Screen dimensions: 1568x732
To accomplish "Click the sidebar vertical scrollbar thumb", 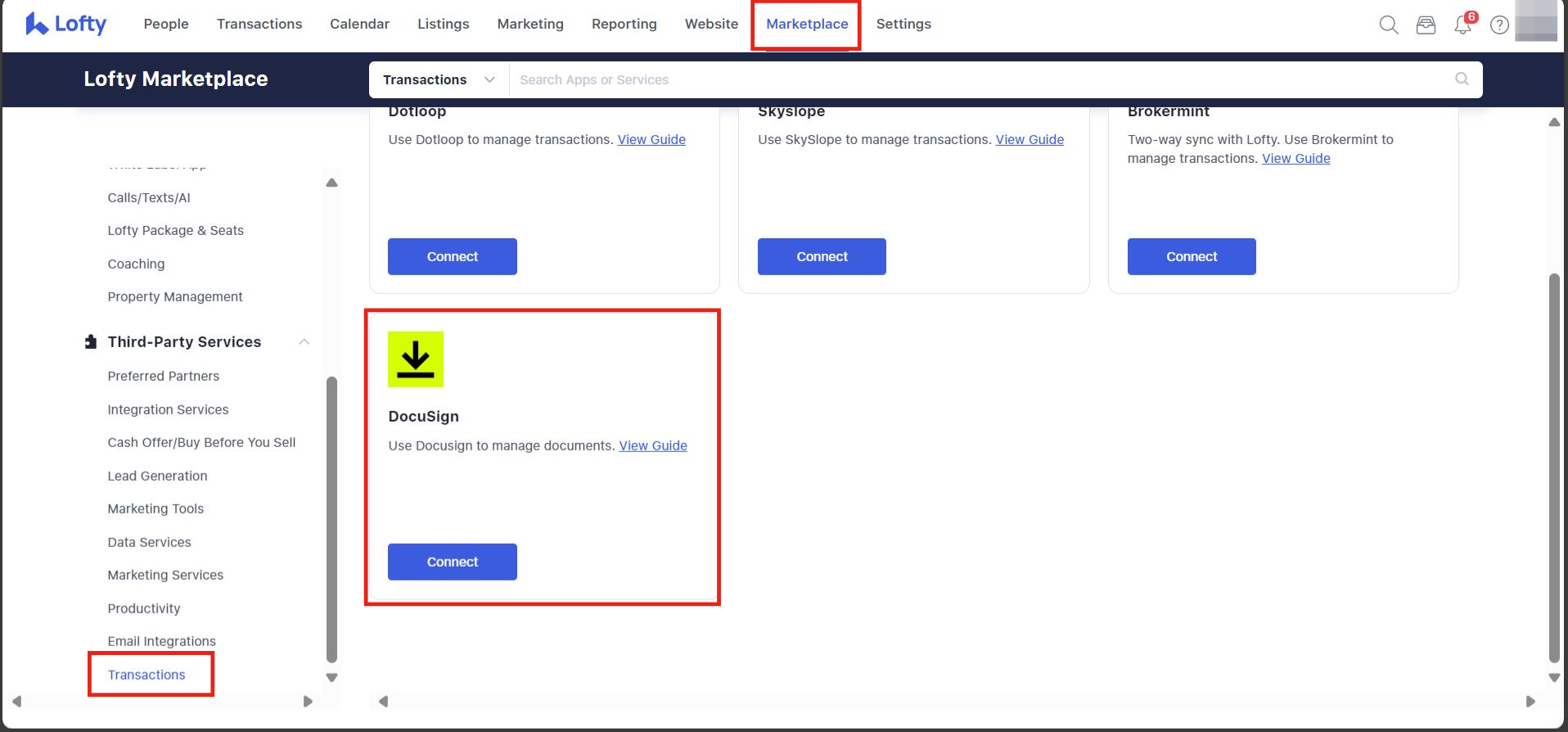I will pyautogui.click(x=331, y=519).
